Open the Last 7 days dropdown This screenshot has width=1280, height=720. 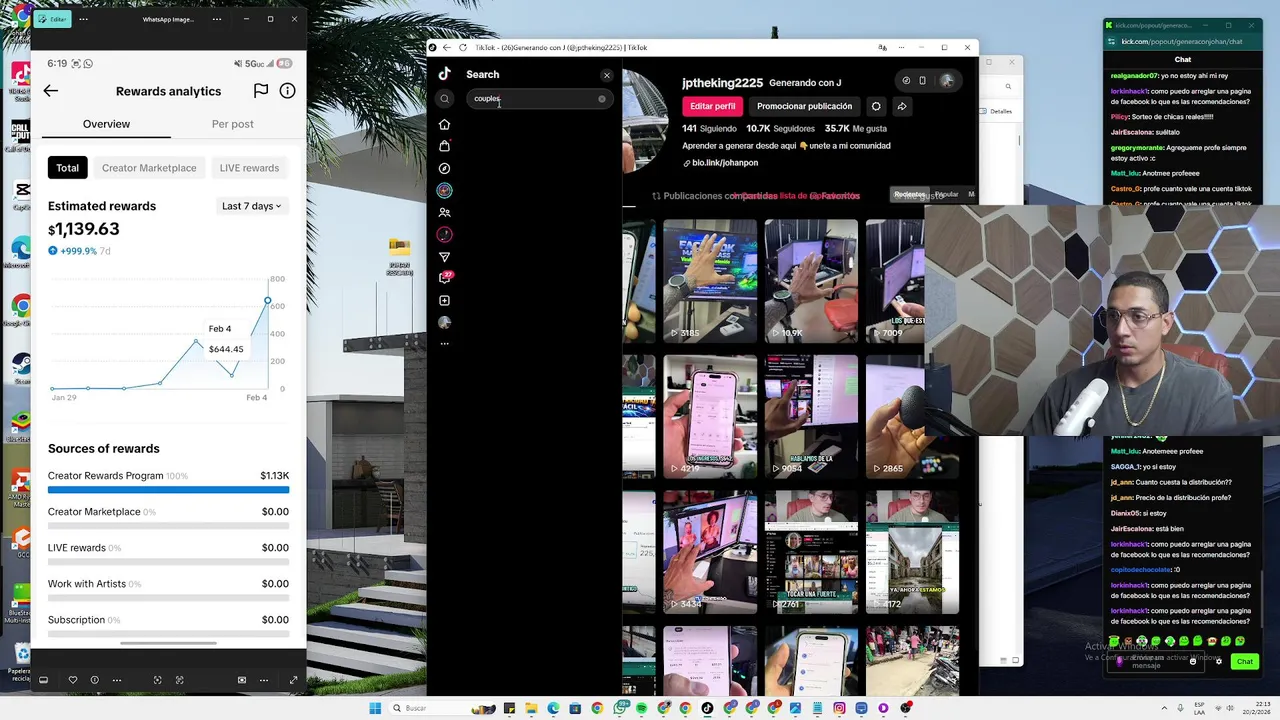251,206
